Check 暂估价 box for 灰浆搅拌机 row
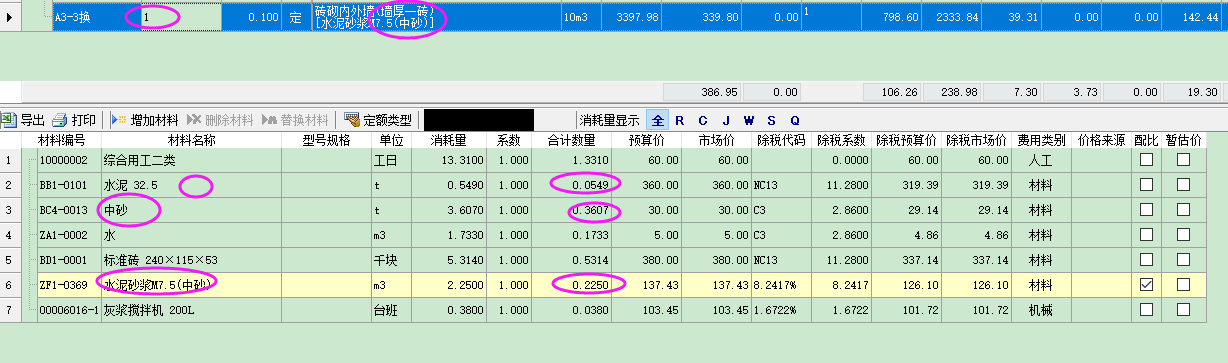 pos(1183,309)
